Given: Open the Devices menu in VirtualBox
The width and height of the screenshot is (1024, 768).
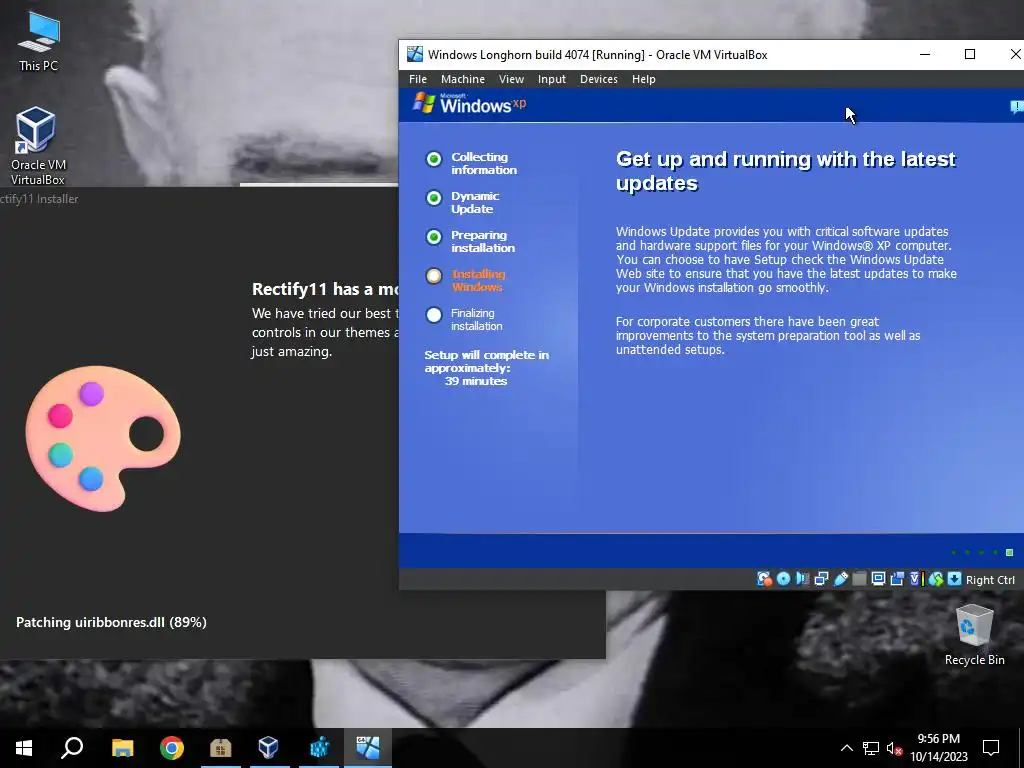Looking at the screenshot, I should [x=599, y=79].
